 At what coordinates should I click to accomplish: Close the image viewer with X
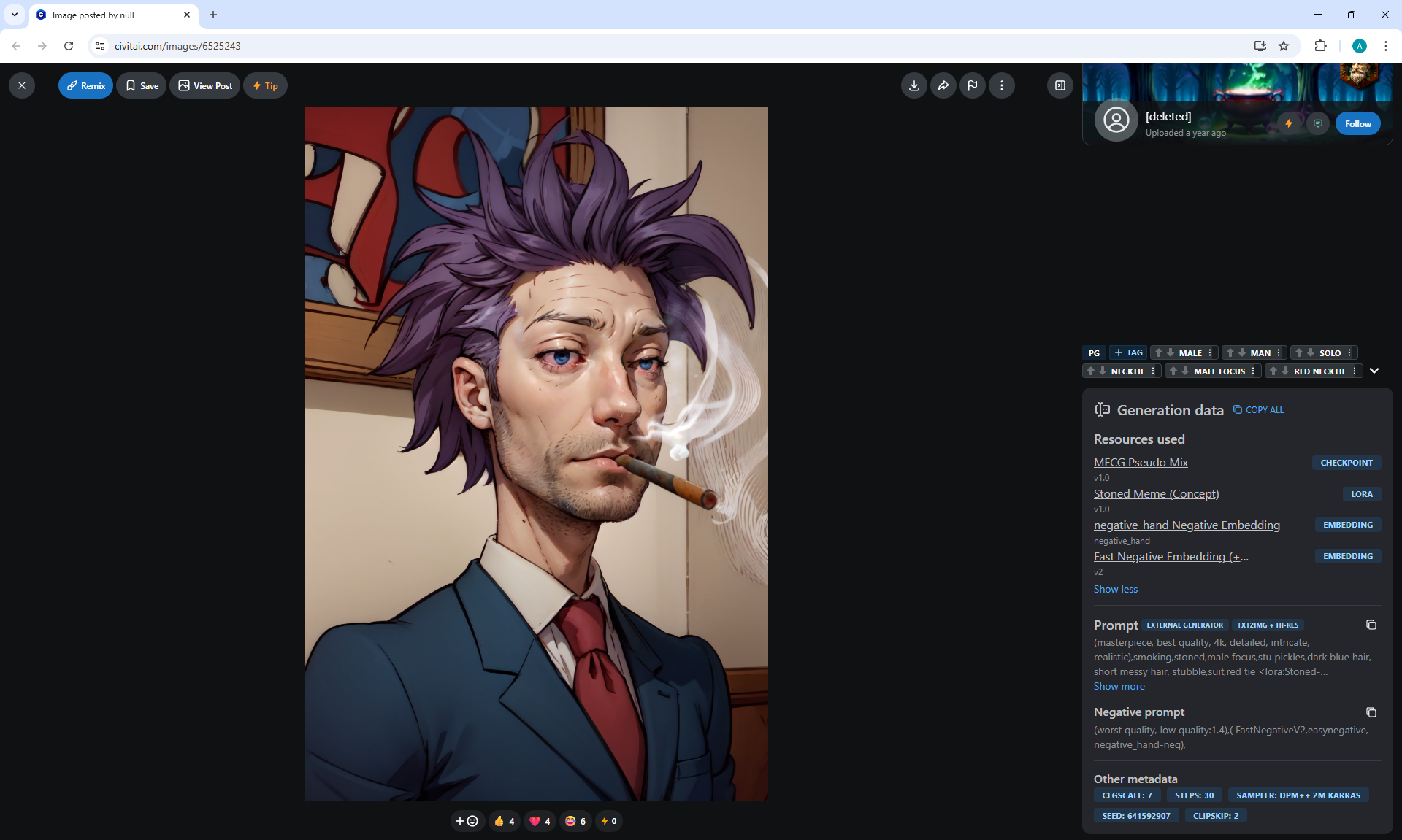coord(22,86)
